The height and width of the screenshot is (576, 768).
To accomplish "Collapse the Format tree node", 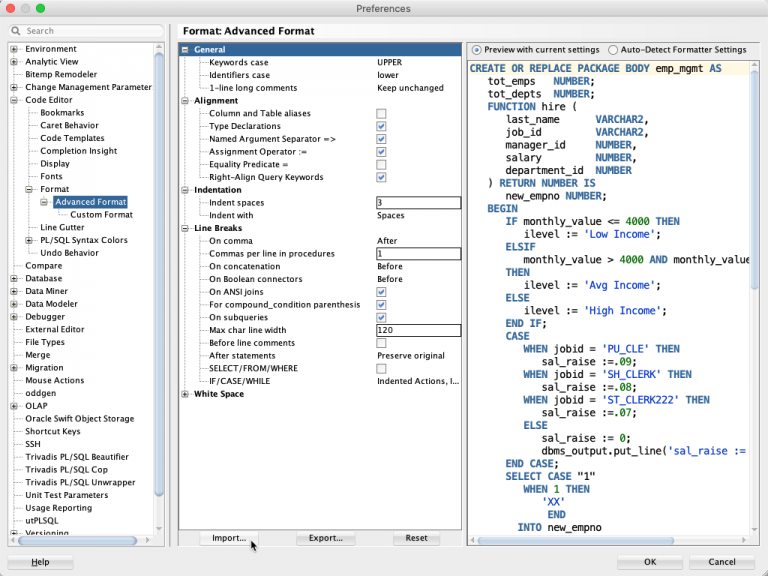I will click(29, 189).
